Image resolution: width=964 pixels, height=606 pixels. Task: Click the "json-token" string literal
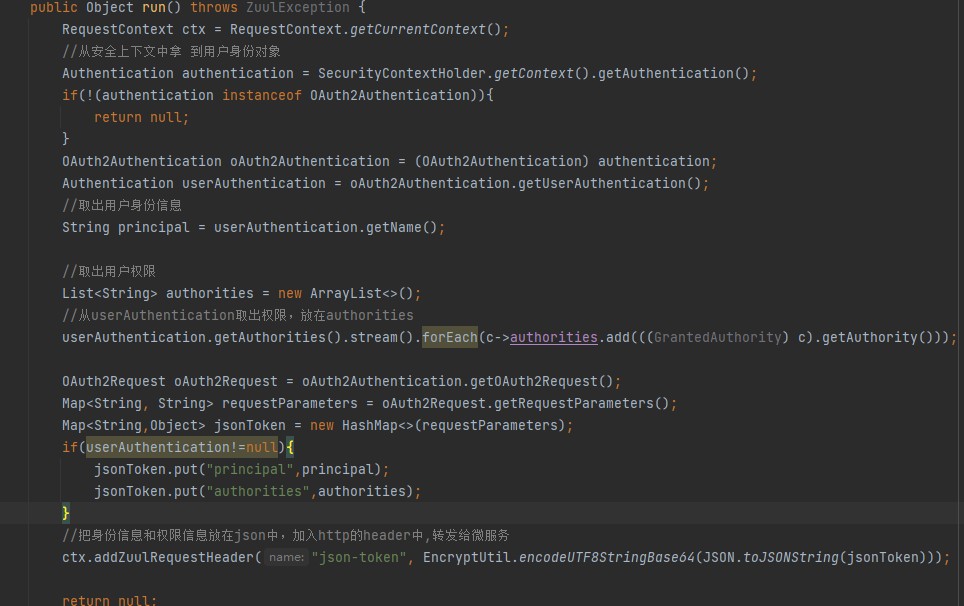point(359,557)
